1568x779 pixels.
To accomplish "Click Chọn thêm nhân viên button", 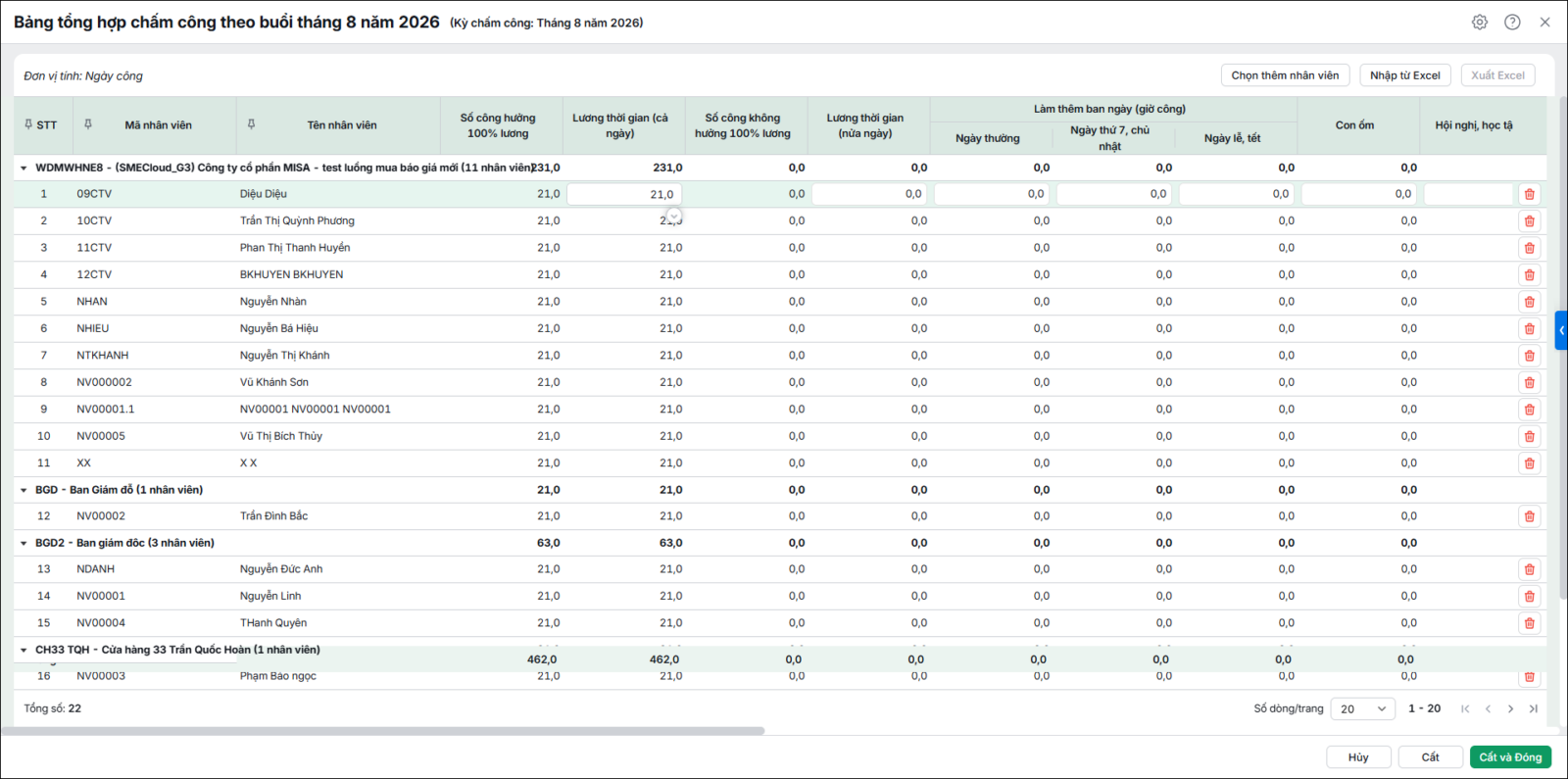I will click(x=1285, y=75).
